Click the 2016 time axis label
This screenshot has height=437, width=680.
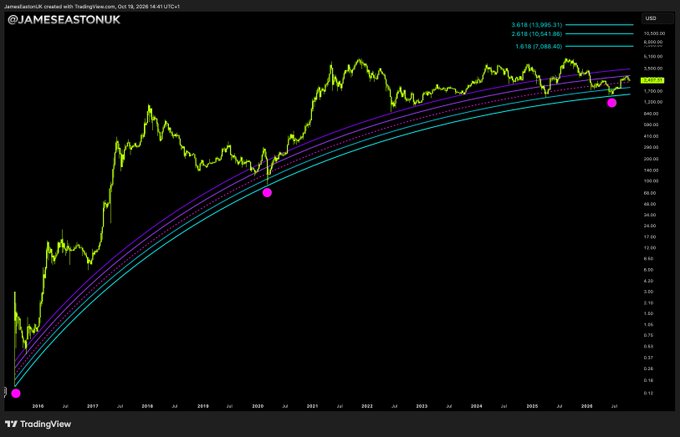tap(38, 406)
